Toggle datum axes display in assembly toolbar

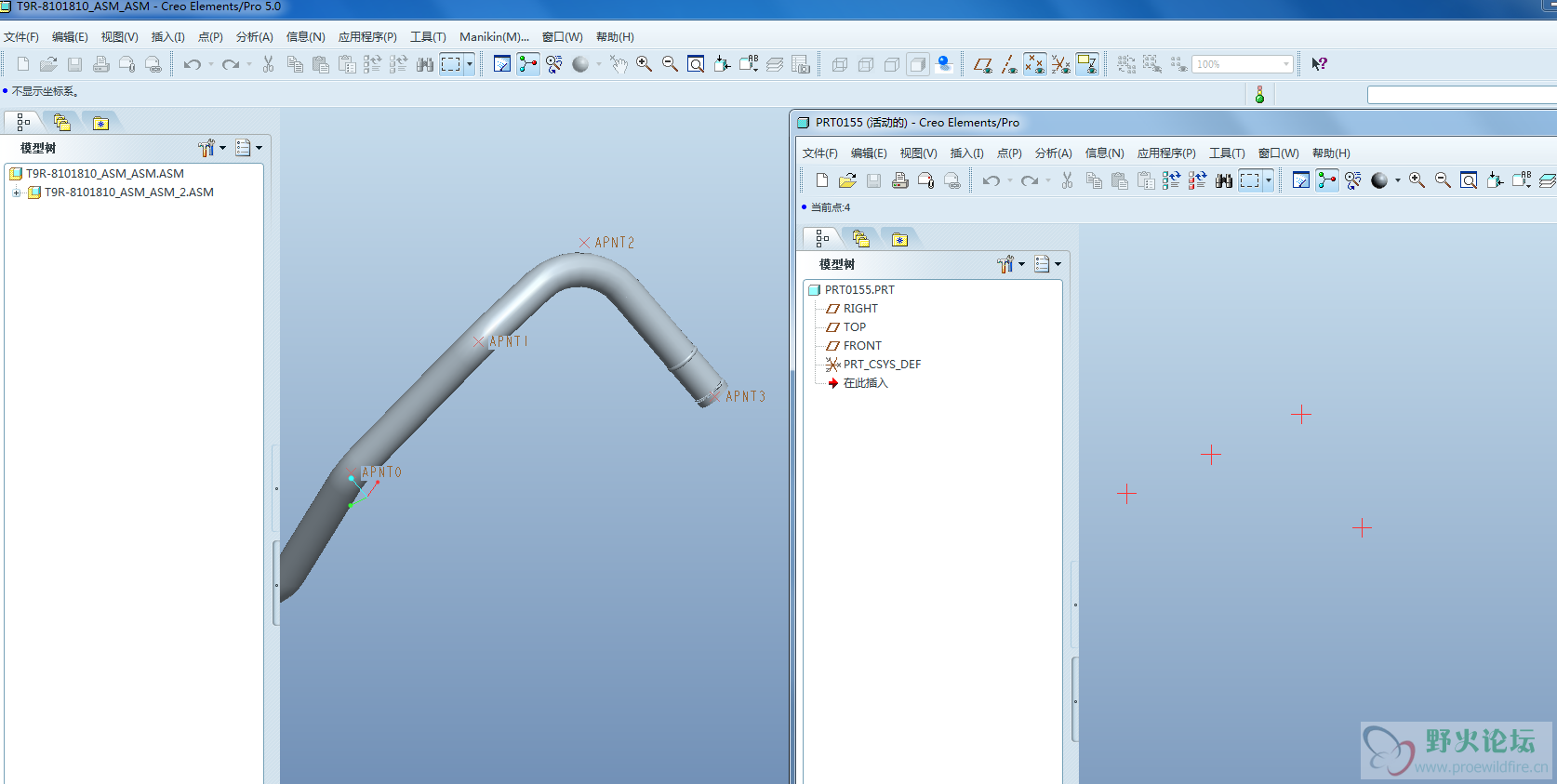pos(1008,64)
